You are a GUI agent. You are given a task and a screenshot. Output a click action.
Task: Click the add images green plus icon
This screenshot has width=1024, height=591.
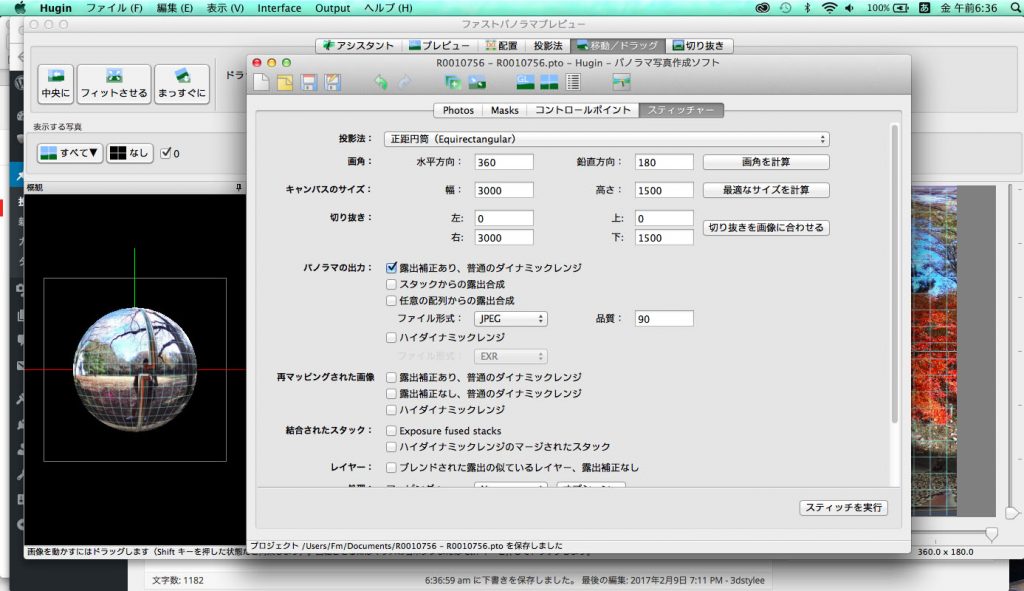[453, 82]
